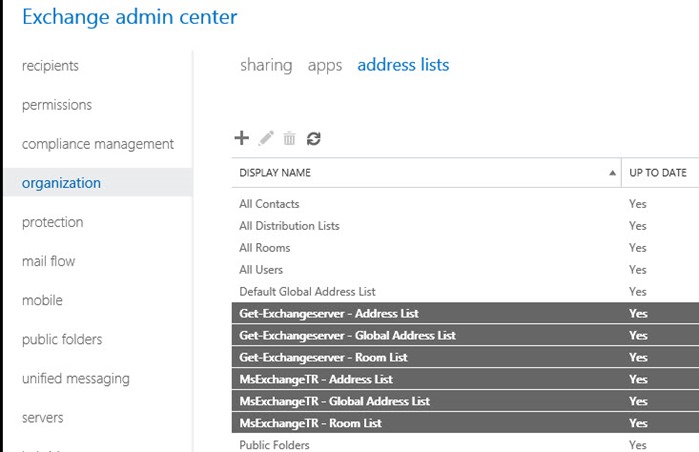Screen dimensions: 699x452
Task: Add a new address list with plus icon
Action: (x=242, y=138)
